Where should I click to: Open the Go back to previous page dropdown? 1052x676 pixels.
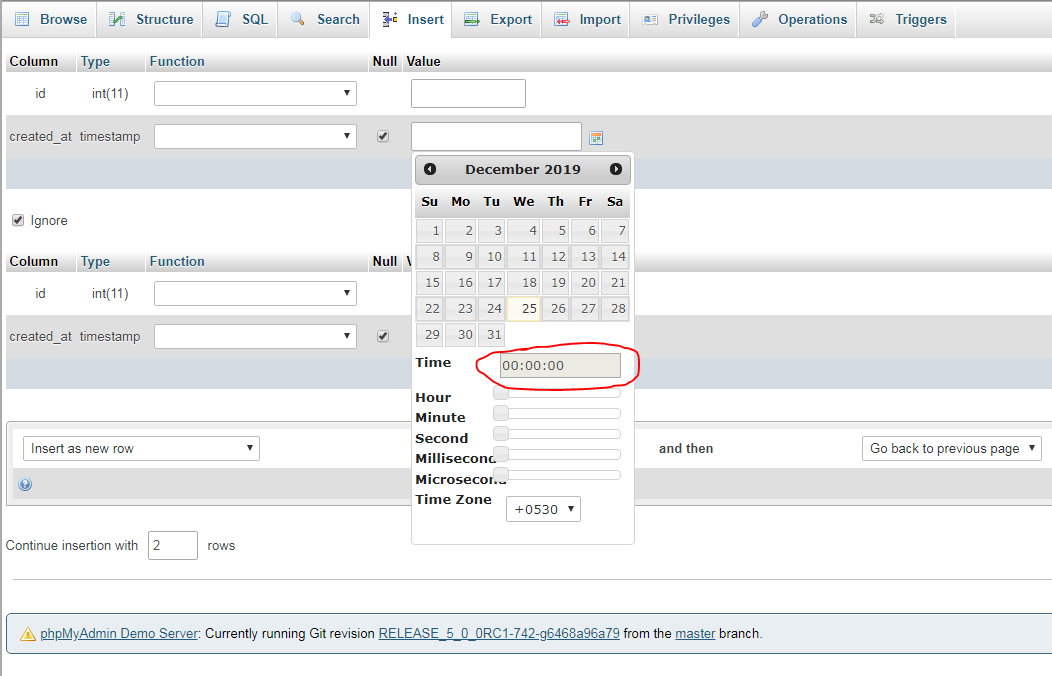click(951, 448)
